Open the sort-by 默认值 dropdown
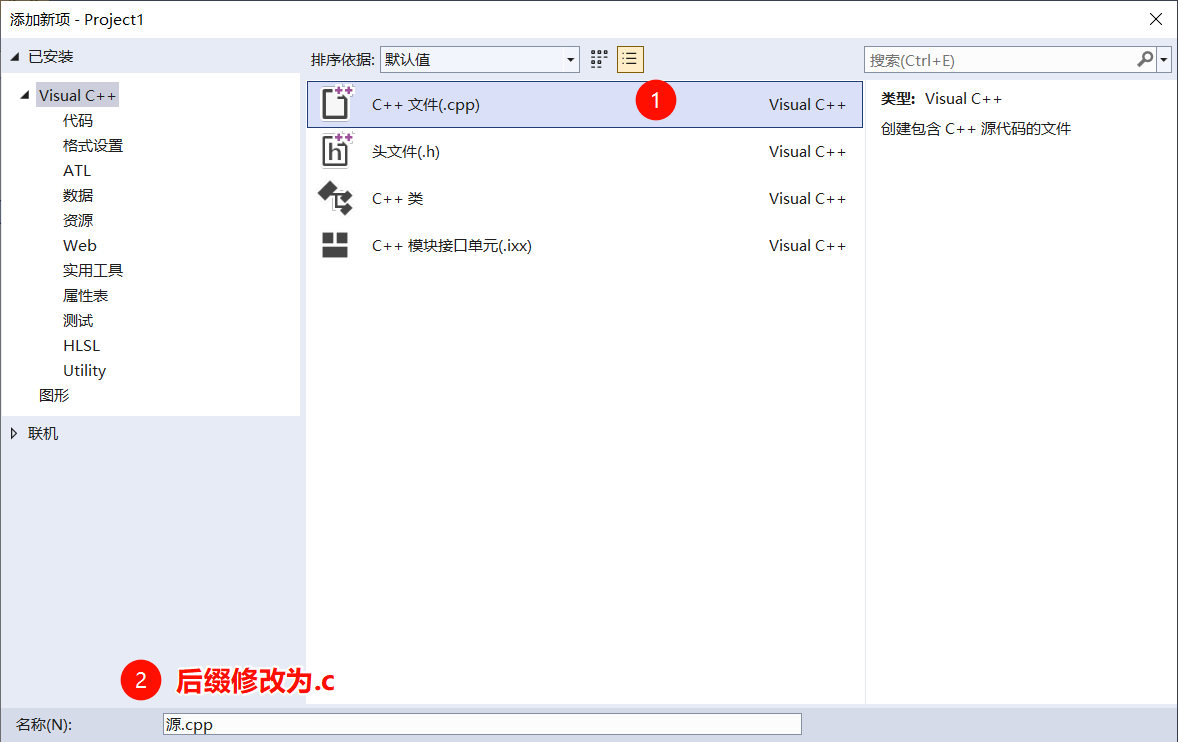 tap(479, 59)
